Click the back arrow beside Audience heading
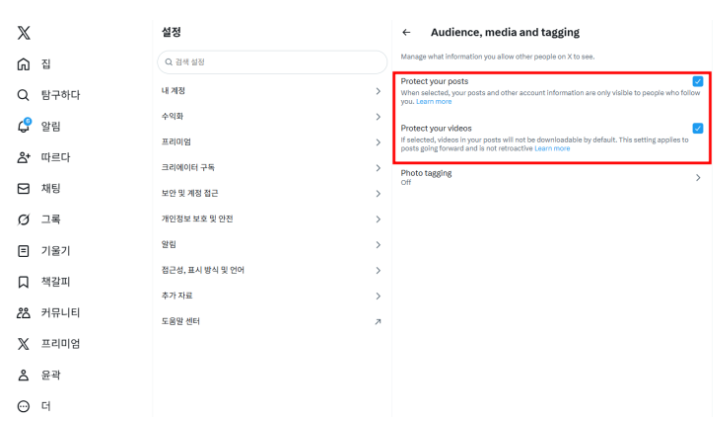Screen dimensions: 721x431 point(406,33)
